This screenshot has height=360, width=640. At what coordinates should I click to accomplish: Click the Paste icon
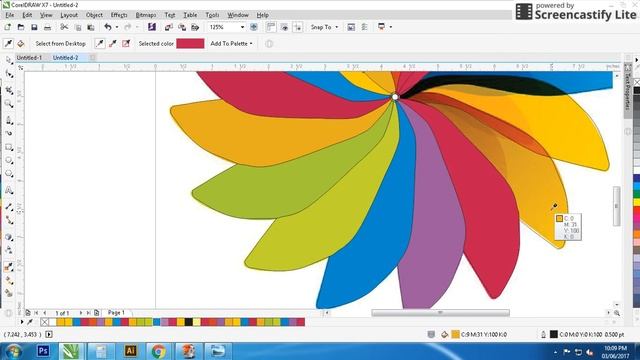(x=91, y=27)
